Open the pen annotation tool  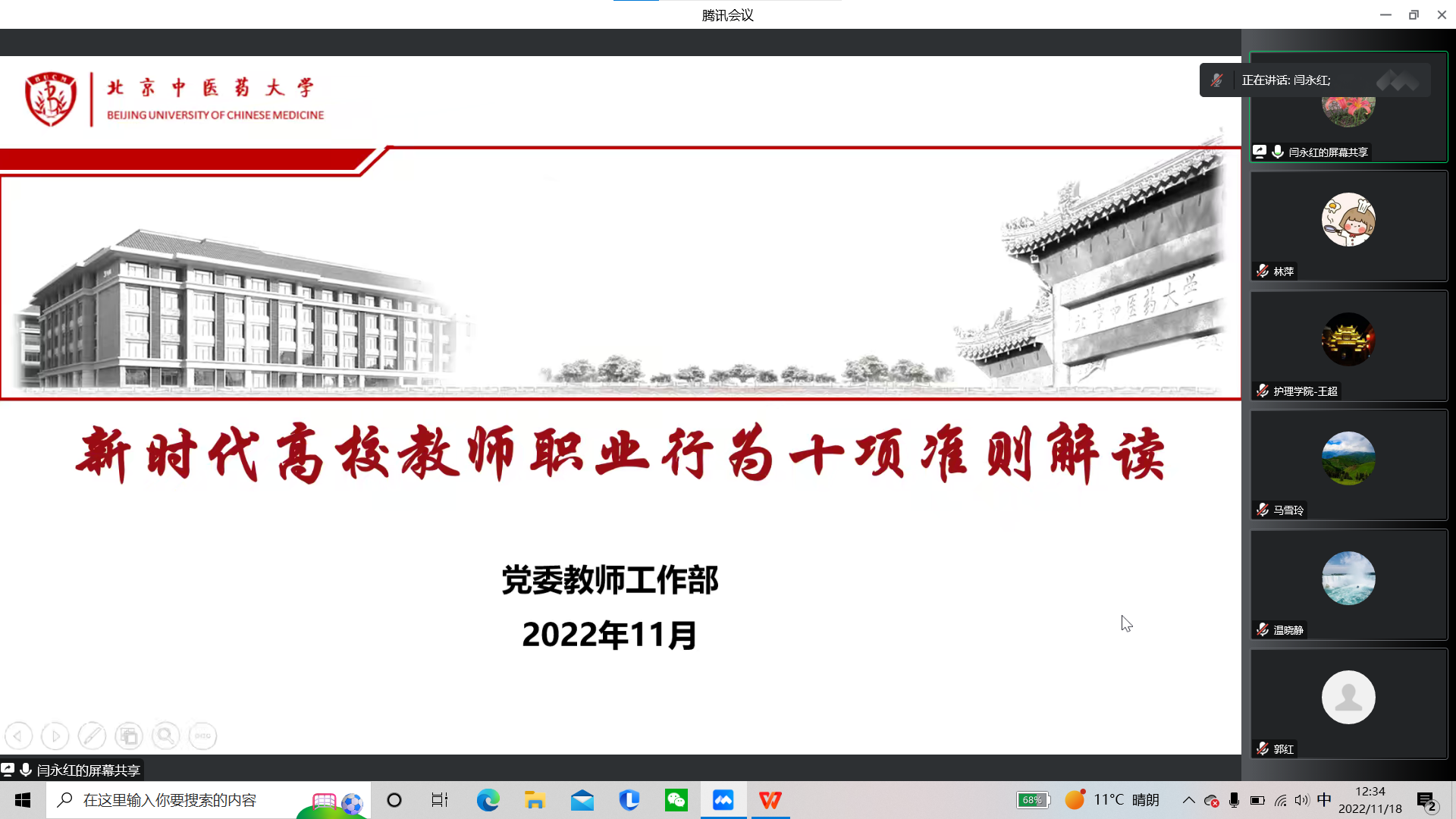[92, 736]
